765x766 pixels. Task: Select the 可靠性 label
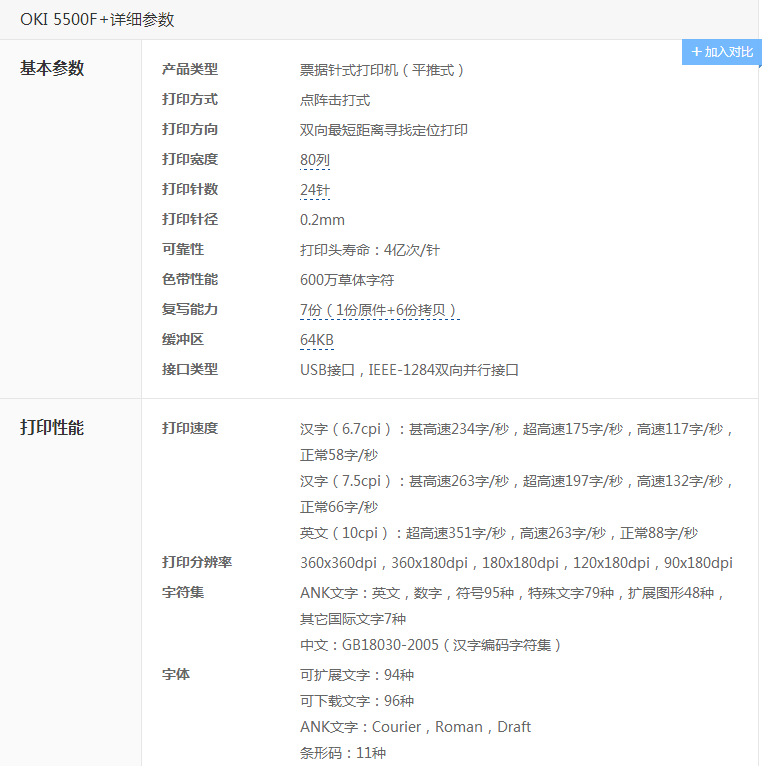pos(183,249)
